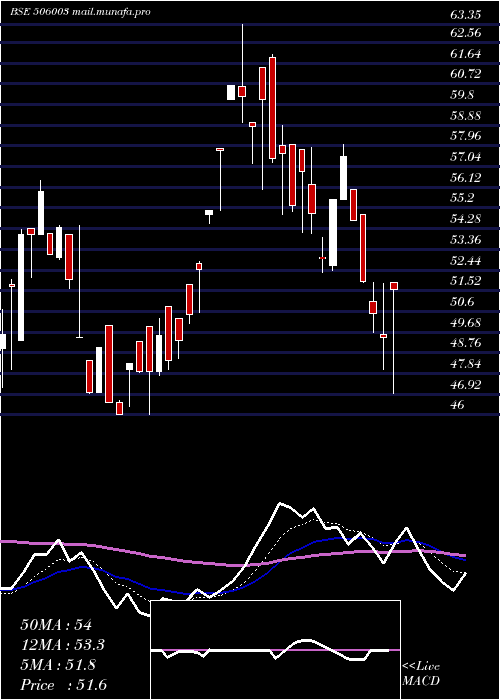Screen dimensions: 500x700
Task: Click the 63.35 price axis label
Action: [466, 15]
